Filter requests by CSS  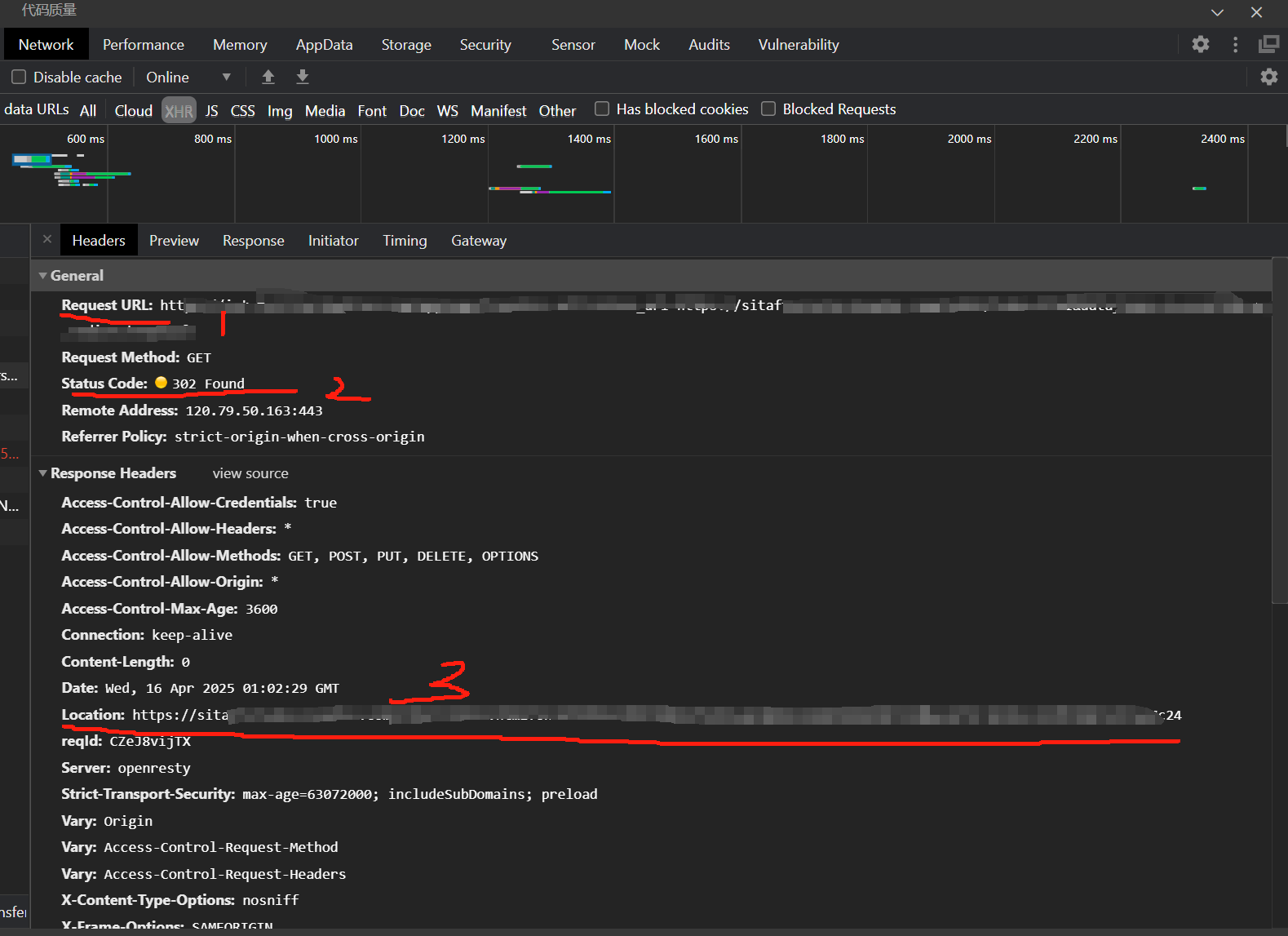(x=243, y=110)
